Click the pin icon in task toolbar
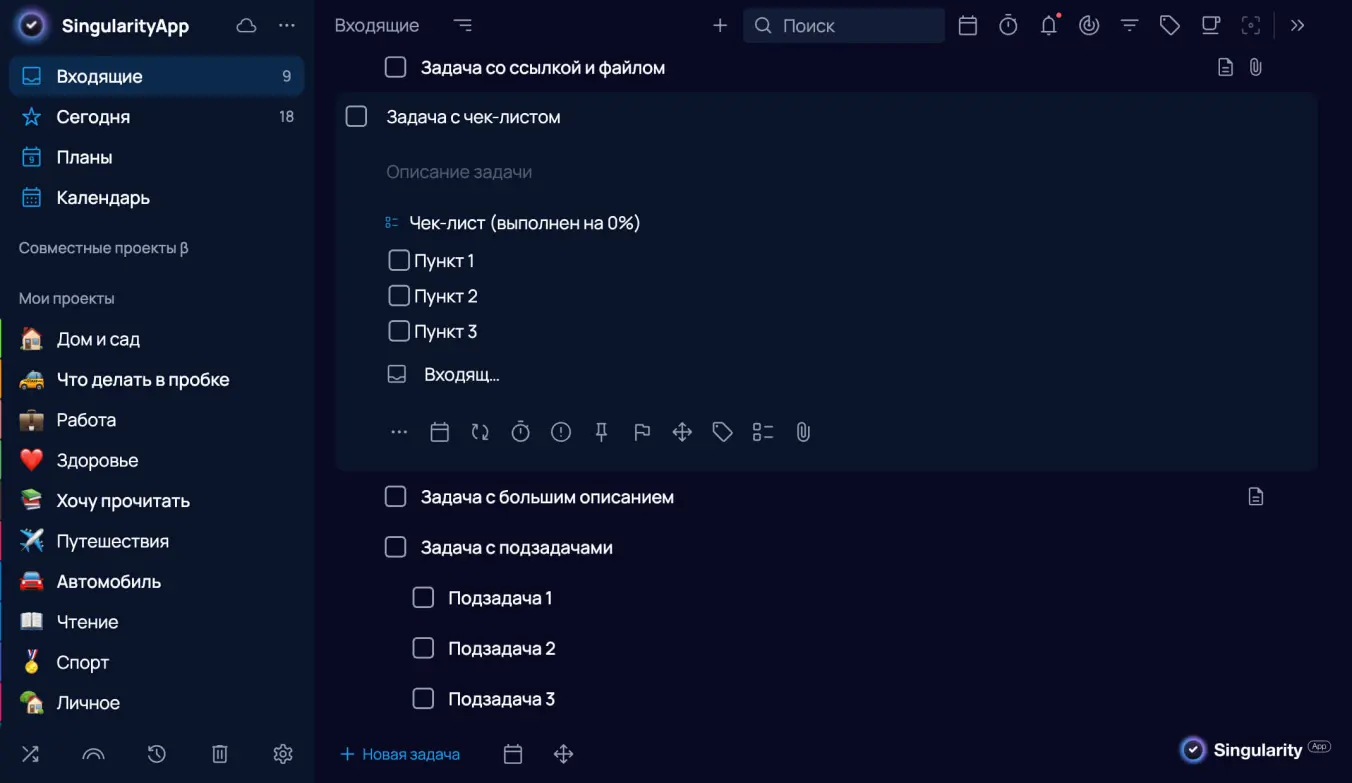This screenshot has width=1352, height=783. [x=601, y=432]
